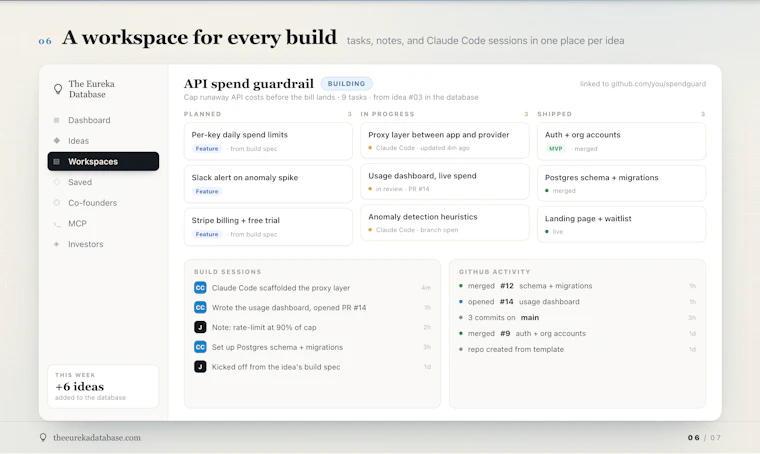Click 'Note: rate-limit at 90% of cap' entry

tap(312, 328)
